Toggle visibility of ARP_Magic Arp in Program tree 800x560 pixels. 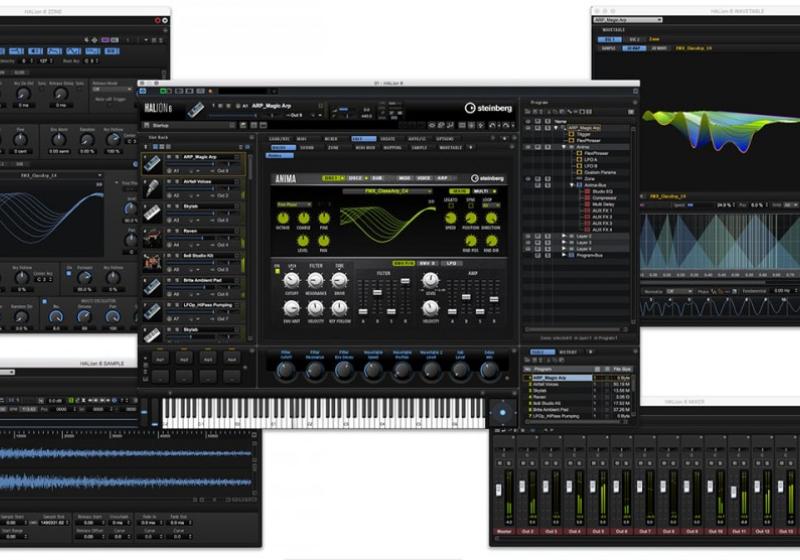click(528, 128)
